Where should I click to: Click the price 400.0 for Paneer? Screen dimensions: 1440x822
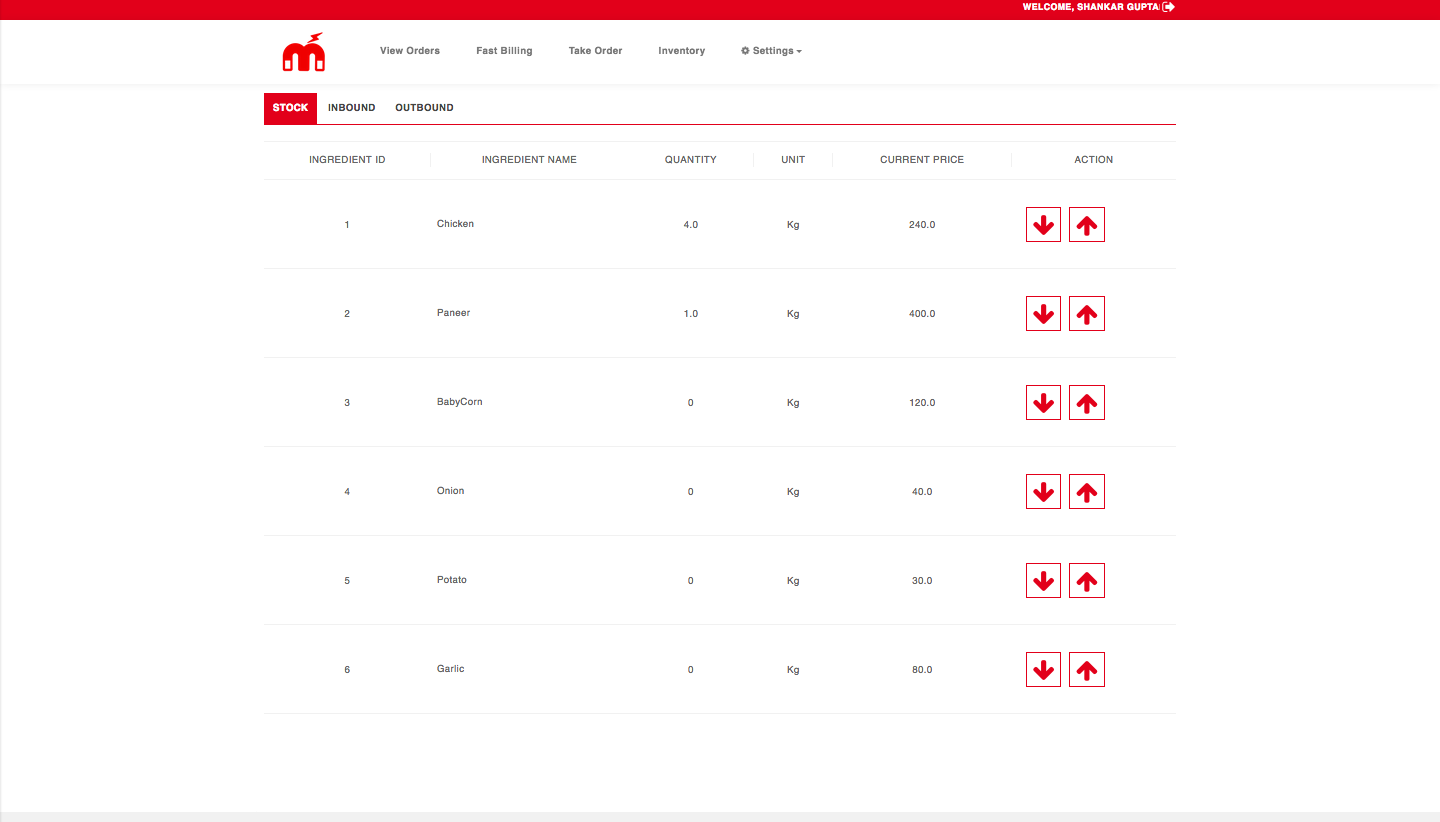coord(922,314)
